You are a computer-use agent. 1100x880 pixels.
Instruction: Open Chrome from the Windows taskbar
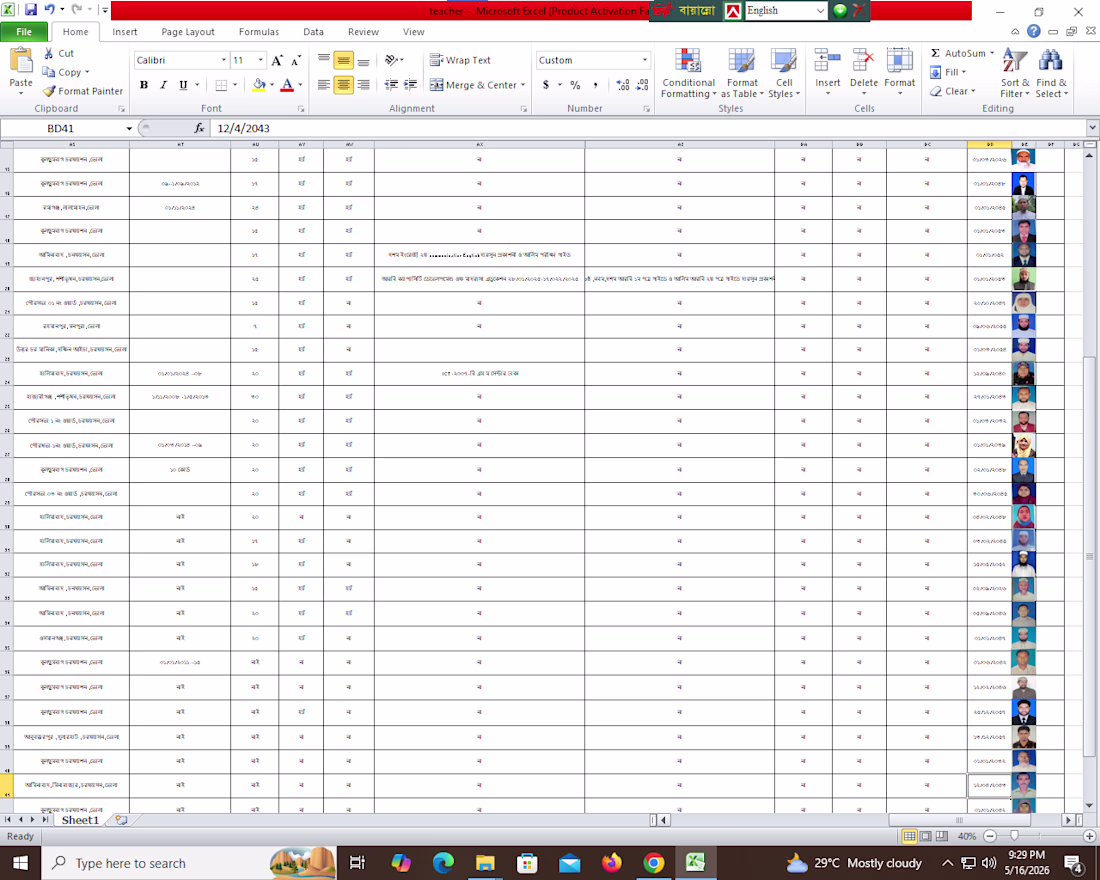click(653, 862)
